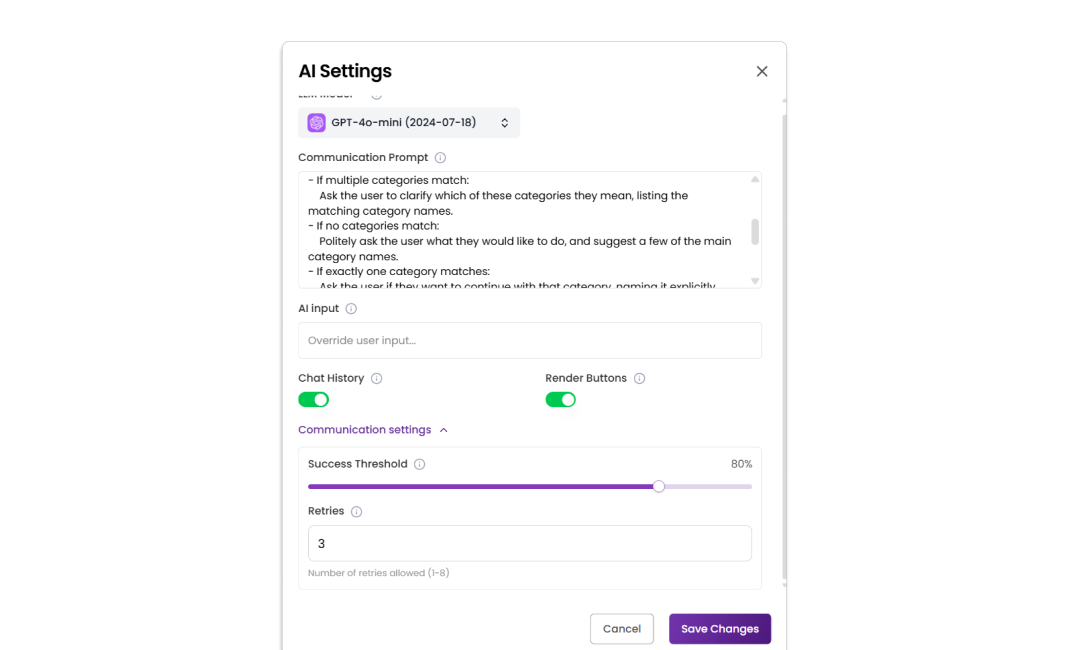
Task: Show info for Chat History
Action: [377, 379]
